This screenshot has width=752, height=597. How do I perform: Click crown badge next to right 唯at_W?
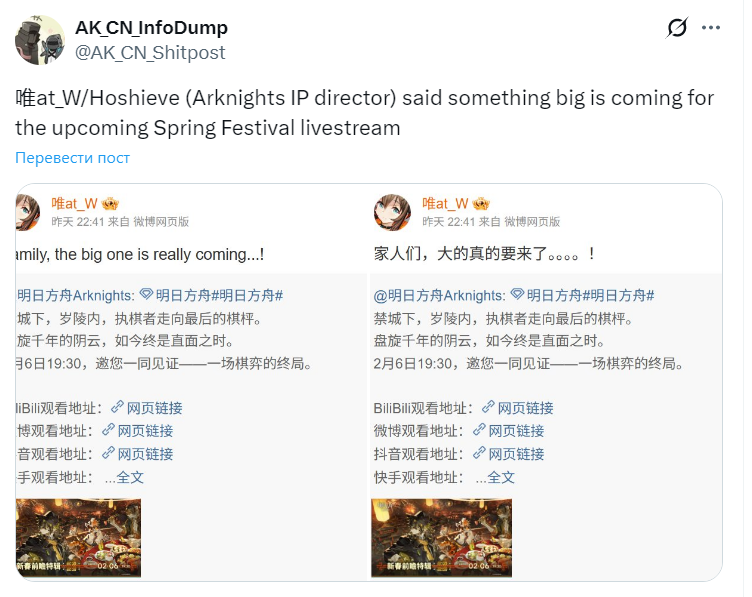481,204
